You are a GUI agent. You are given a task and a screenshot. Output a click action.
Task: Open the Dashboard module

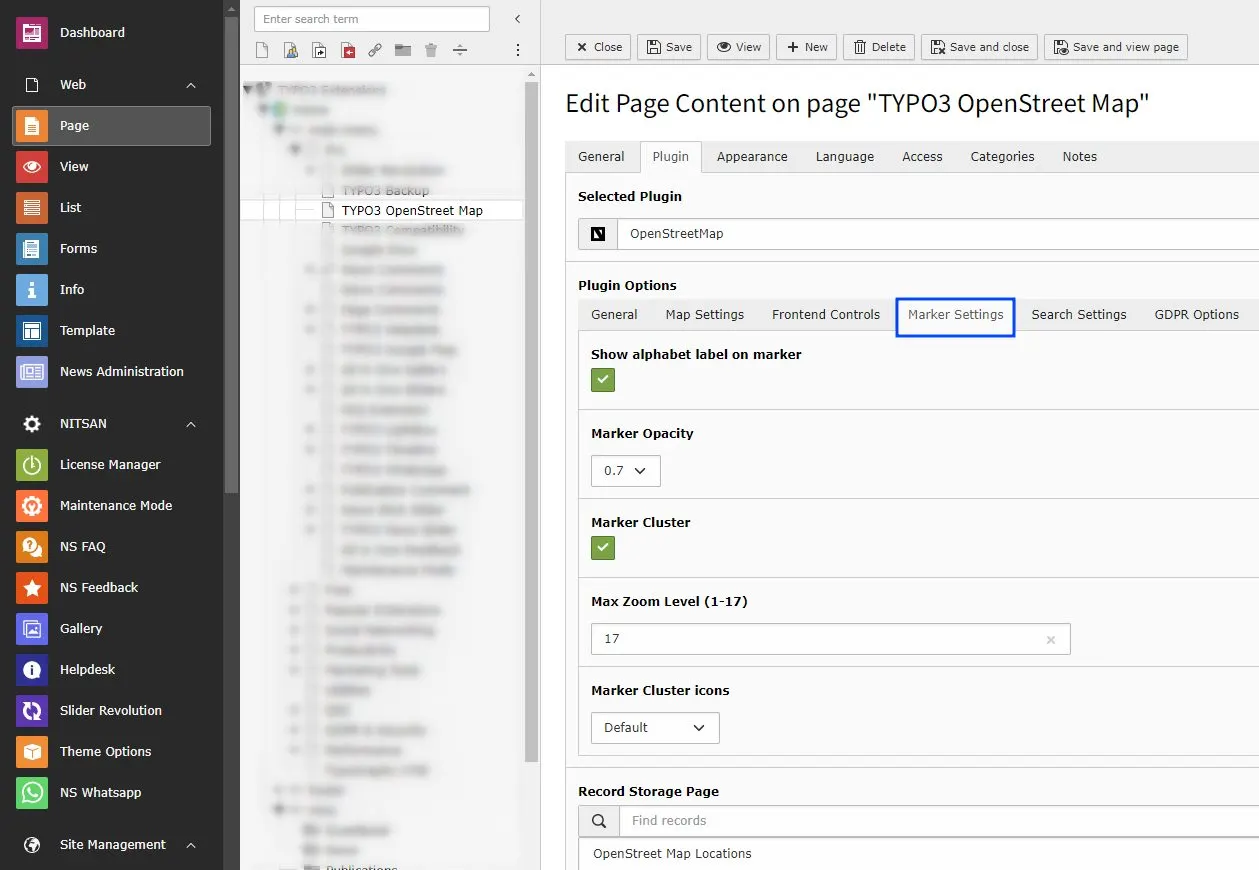[112, 33]
